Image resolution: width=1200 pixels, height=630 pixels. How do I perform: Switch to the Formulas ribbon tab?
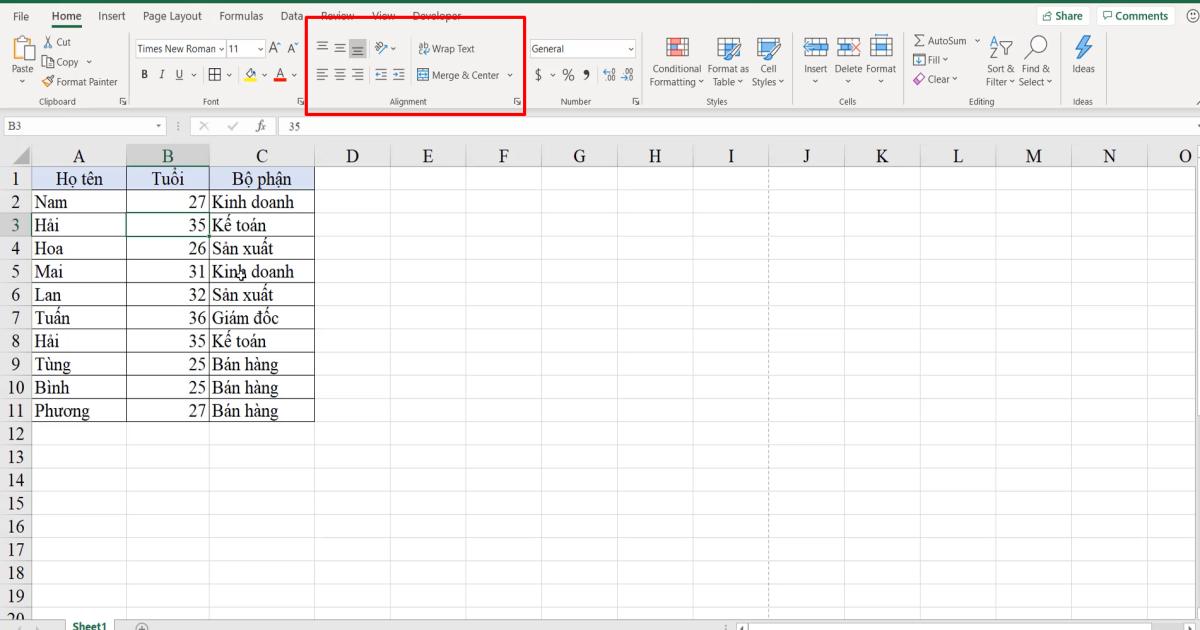click(x=241, y=16)
